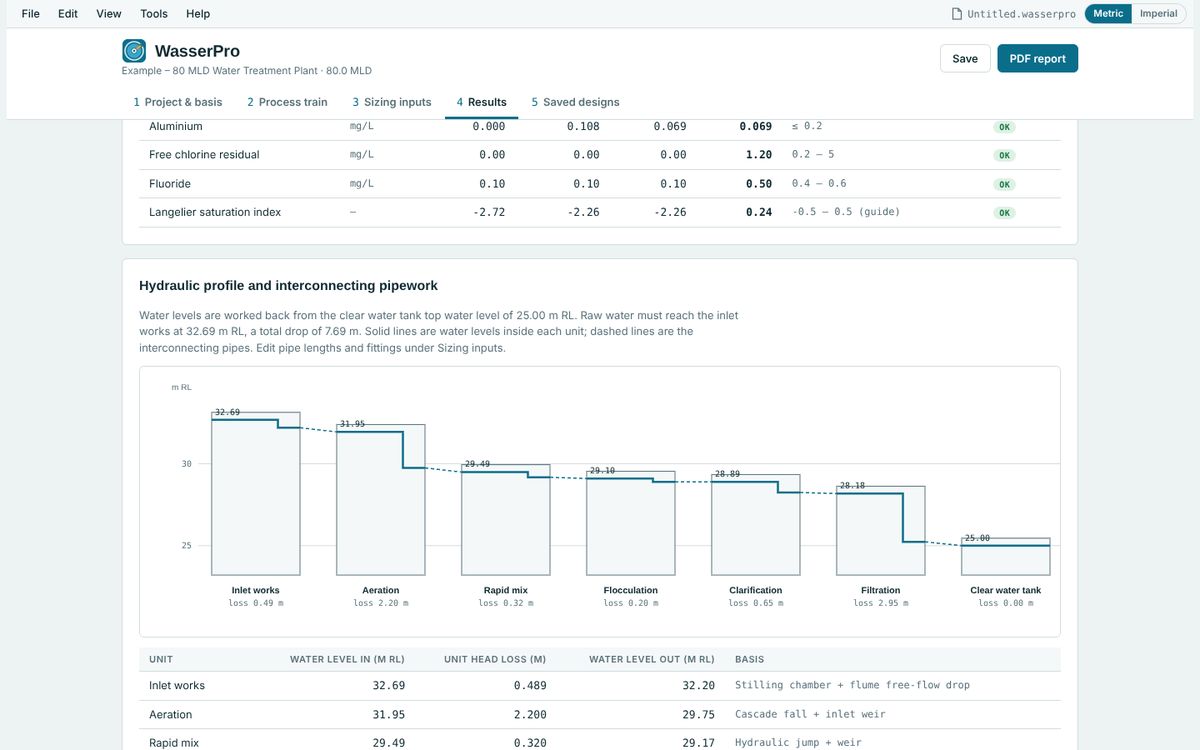The image size is (1200, 750).
Task: Click the Clarification label under the chart
Action: point(755,590)
